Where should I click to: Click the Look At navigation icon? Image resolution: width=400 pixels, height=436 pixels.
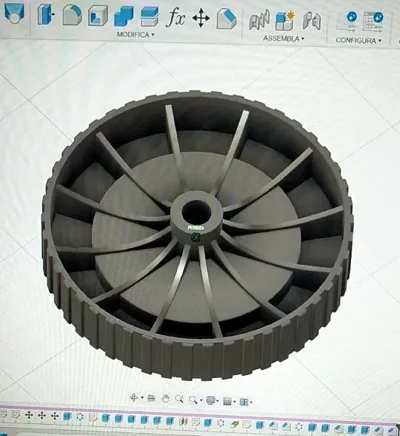pyautogui.click(x=151, y=398)
